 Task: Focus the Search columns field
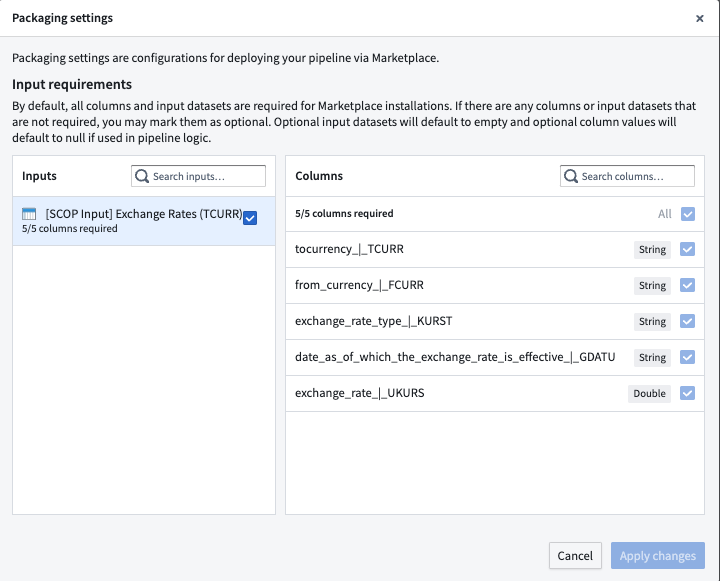point(627,176)
